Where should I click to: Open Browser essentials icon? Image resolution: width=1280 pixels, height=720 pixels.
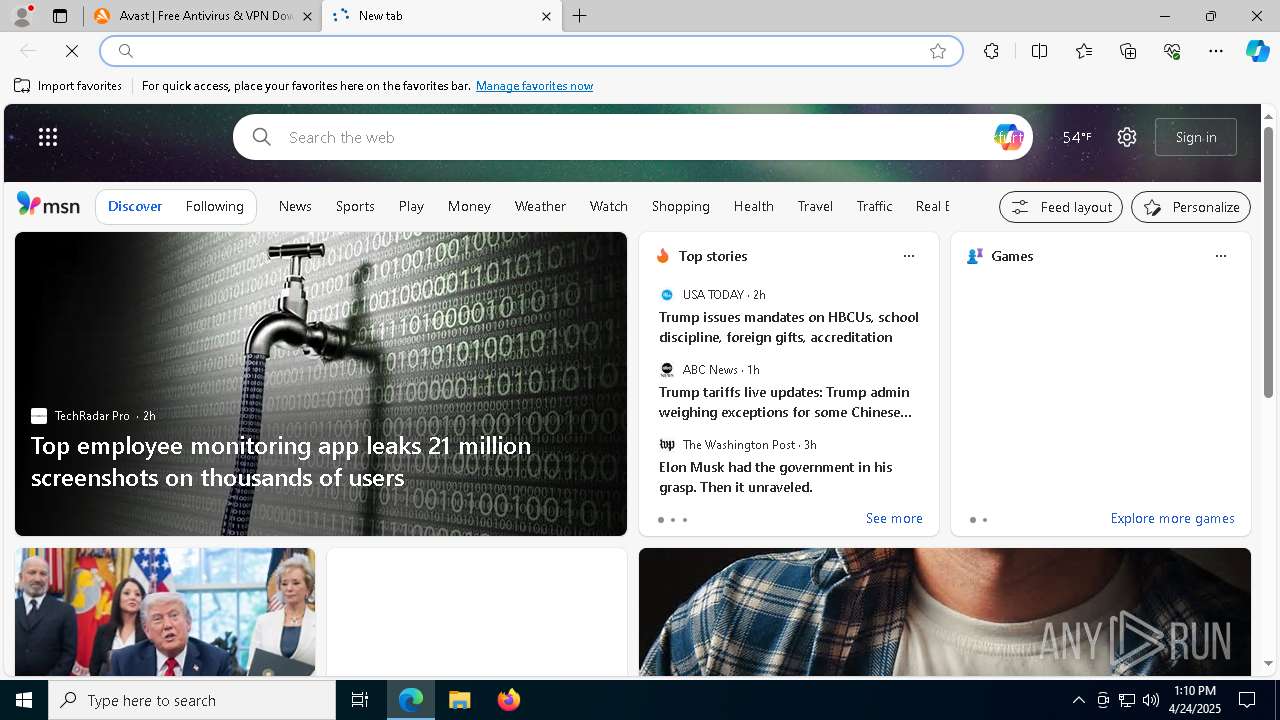click(x=1172, y=51)
